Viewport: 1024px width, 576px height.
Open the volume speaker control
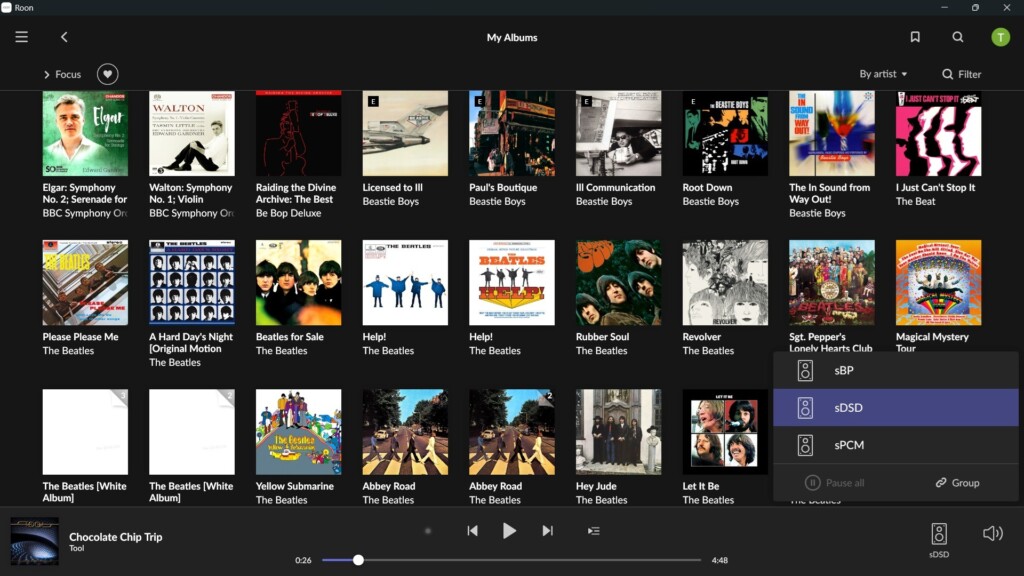(x=993, y=534)
